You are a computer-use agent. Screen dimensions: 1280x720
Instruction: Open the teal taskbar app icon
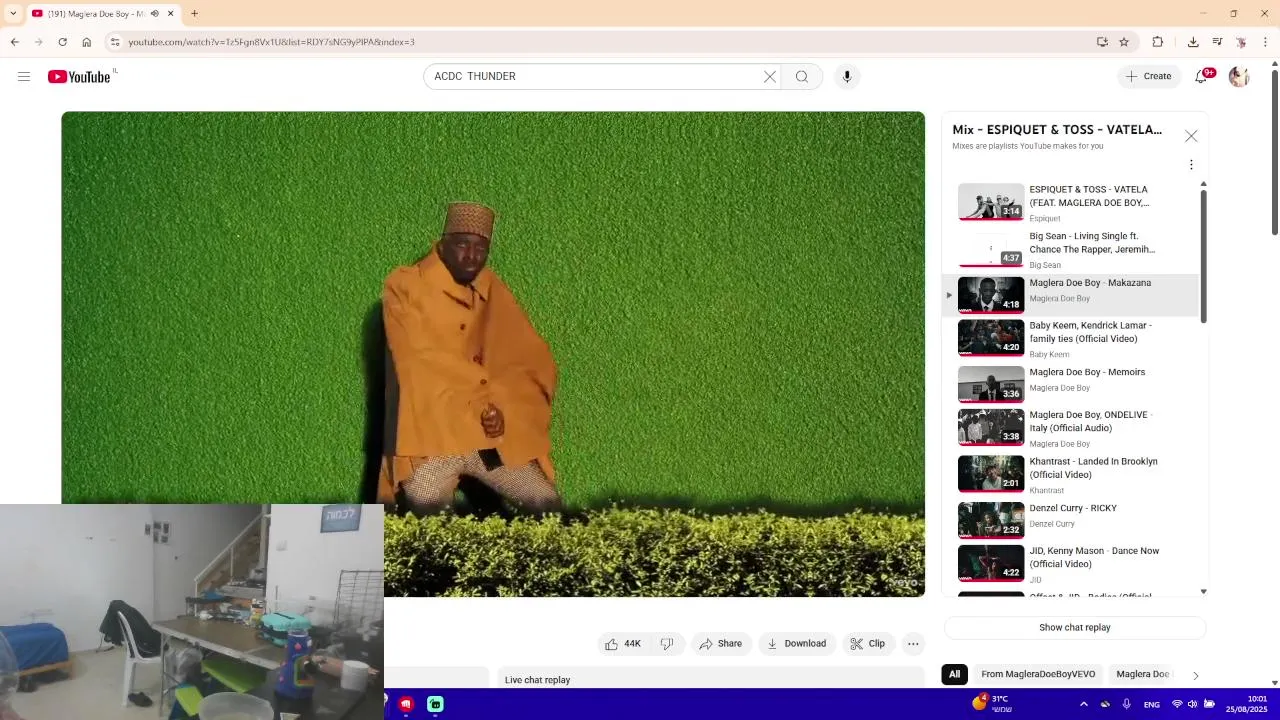click(x=436, y=704)
